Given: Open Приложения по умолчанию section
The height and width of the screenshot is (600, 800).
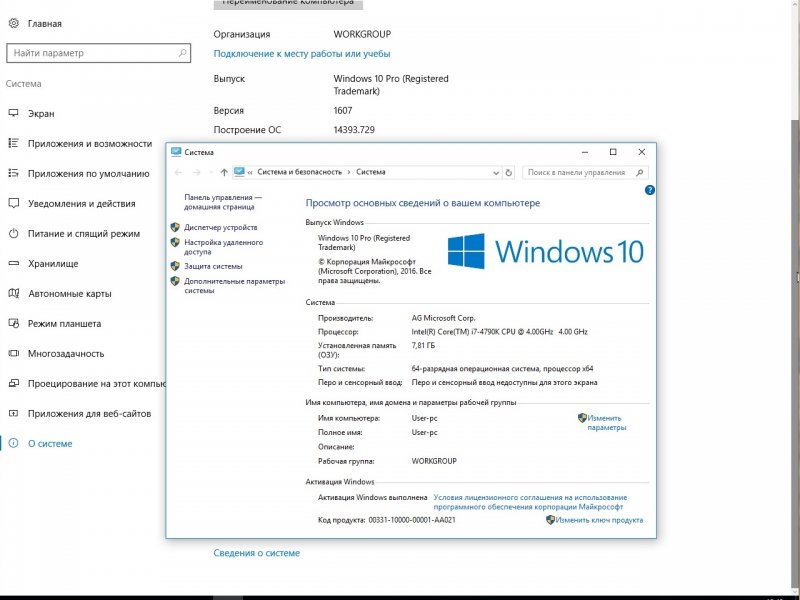Looking at the screenshot, I should (x=89, y=173).
